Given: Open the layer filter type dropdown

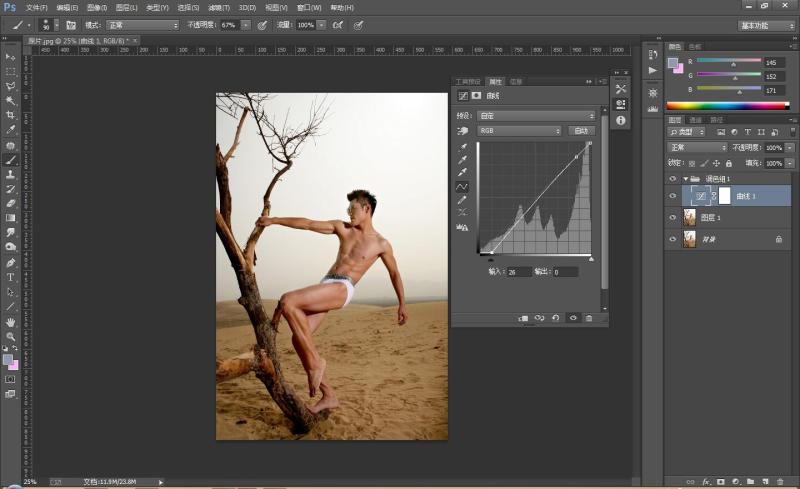Looking at the screenshot, I should coord(686,132).
